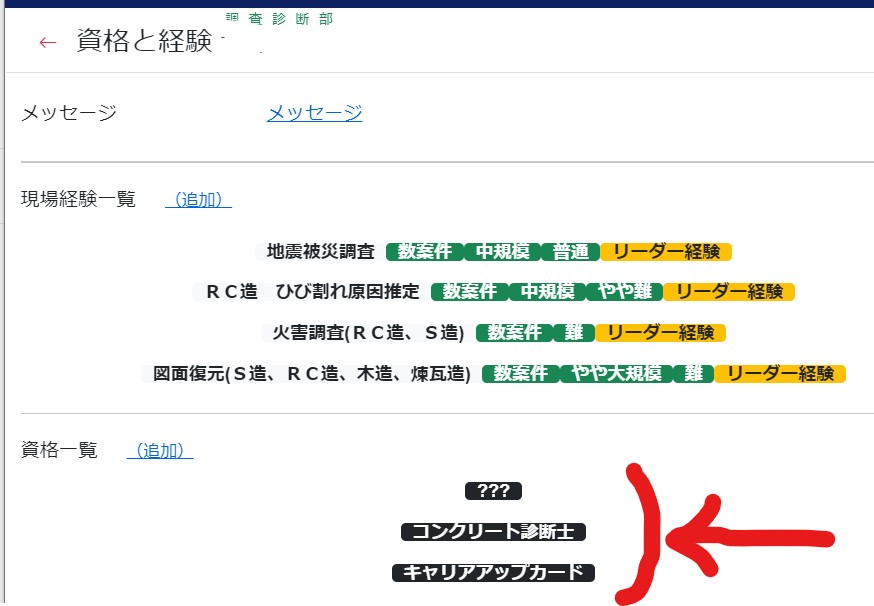This screenshot has height=606, width=874.
Task: Click 数案件 tag in ひび割れ原因推定 row
Action: [x=470, y=292]
